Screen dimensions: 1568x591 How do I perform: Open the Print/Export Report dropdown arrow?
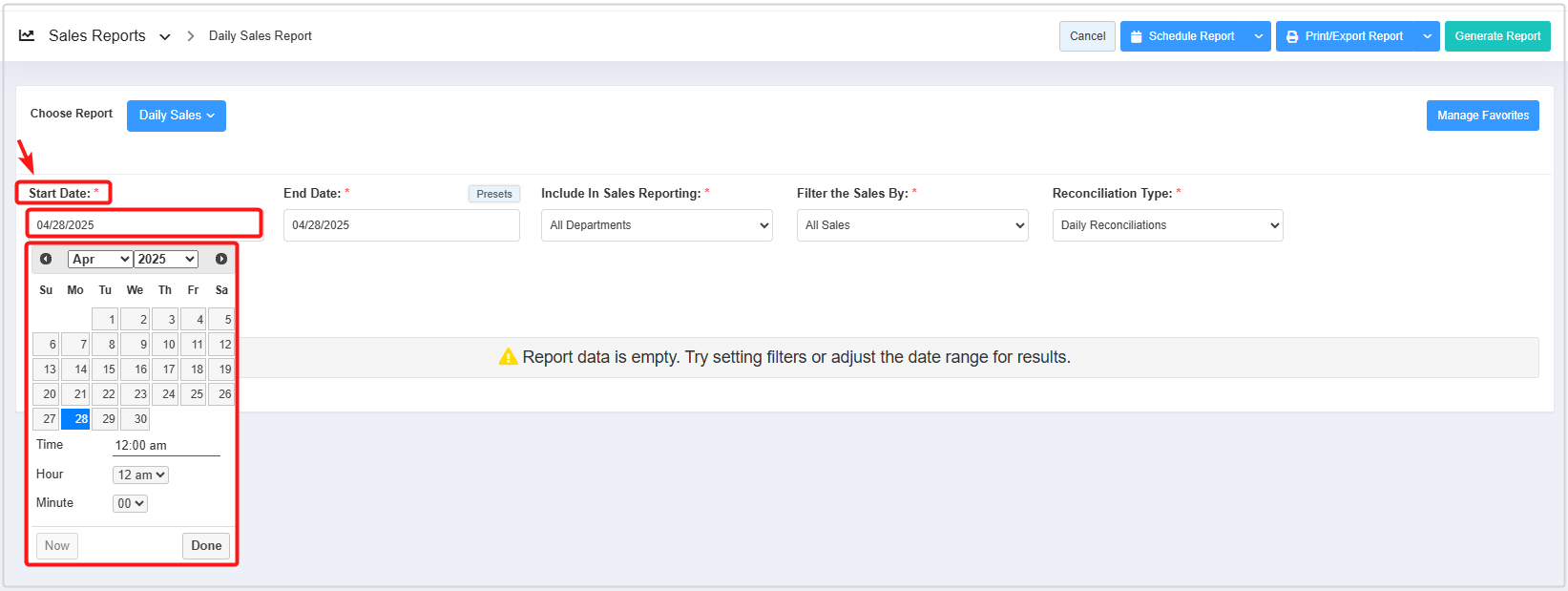click(x=1427, y=36)
